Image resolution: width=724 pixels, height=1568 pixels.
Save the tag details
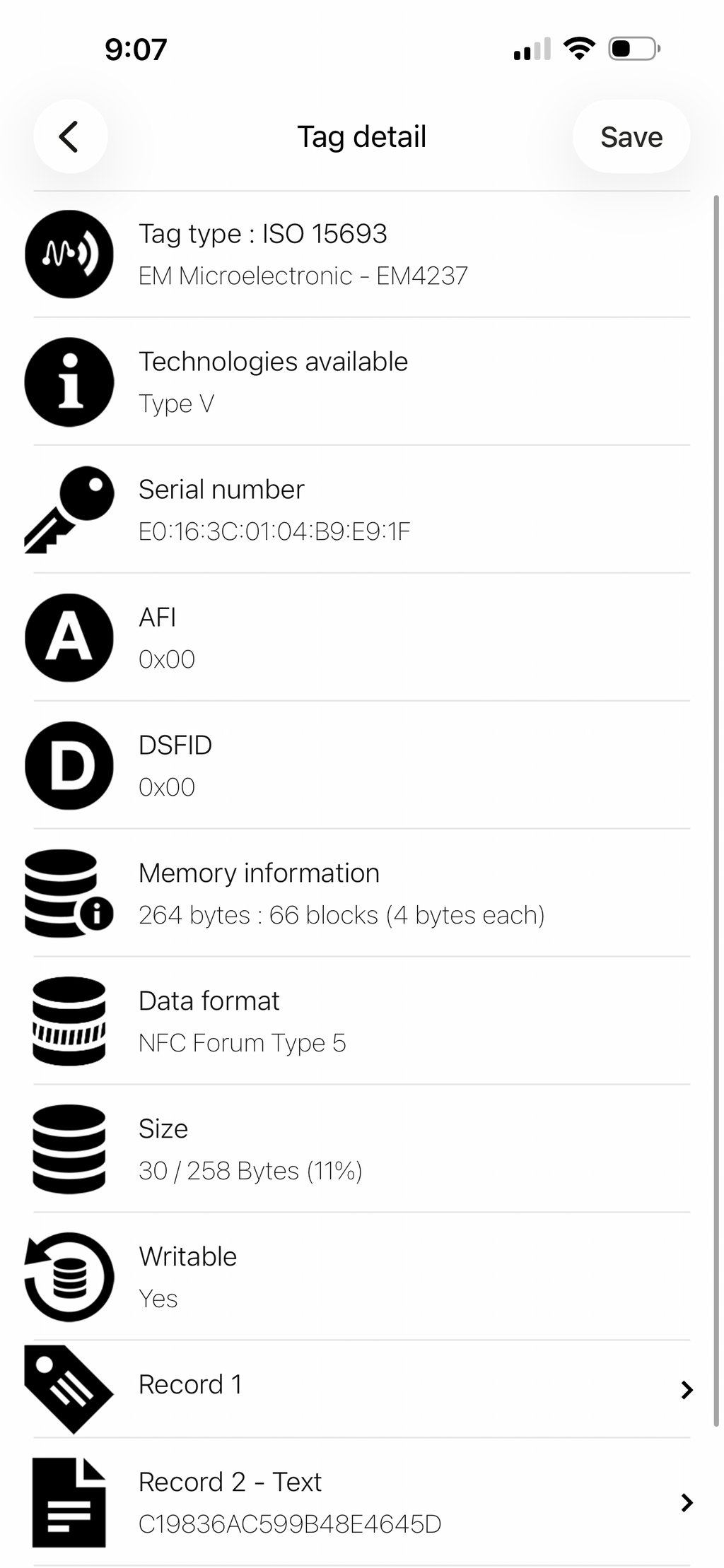[x=631, y=136]
